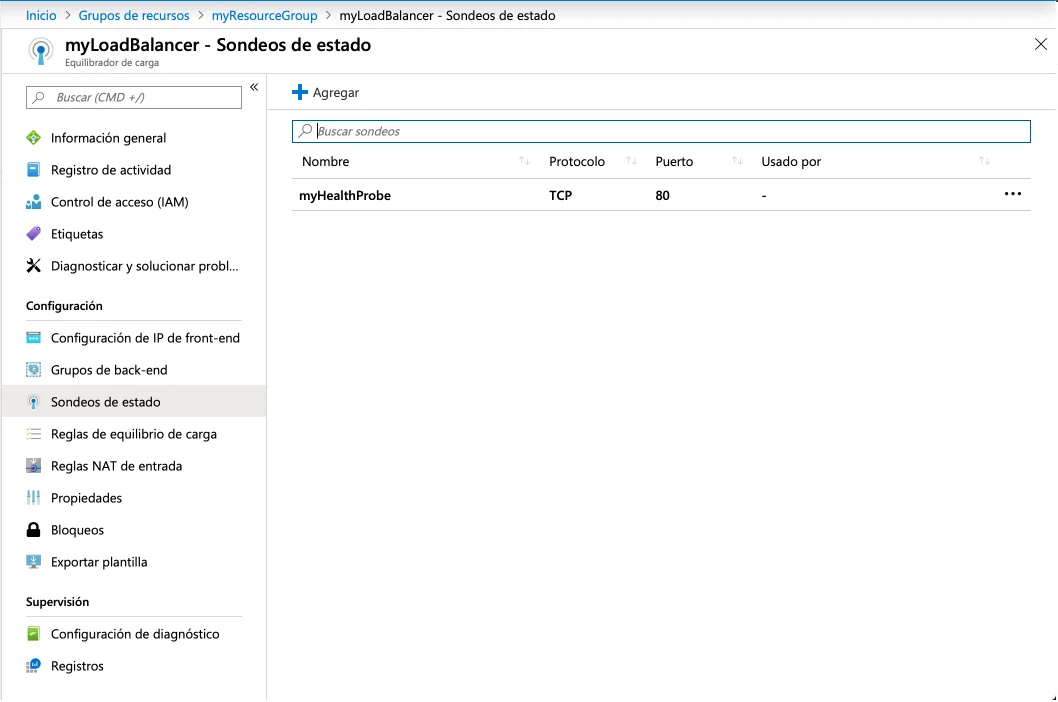
Task: Click the Registro de actividad icon
Action: pos(33,169)
